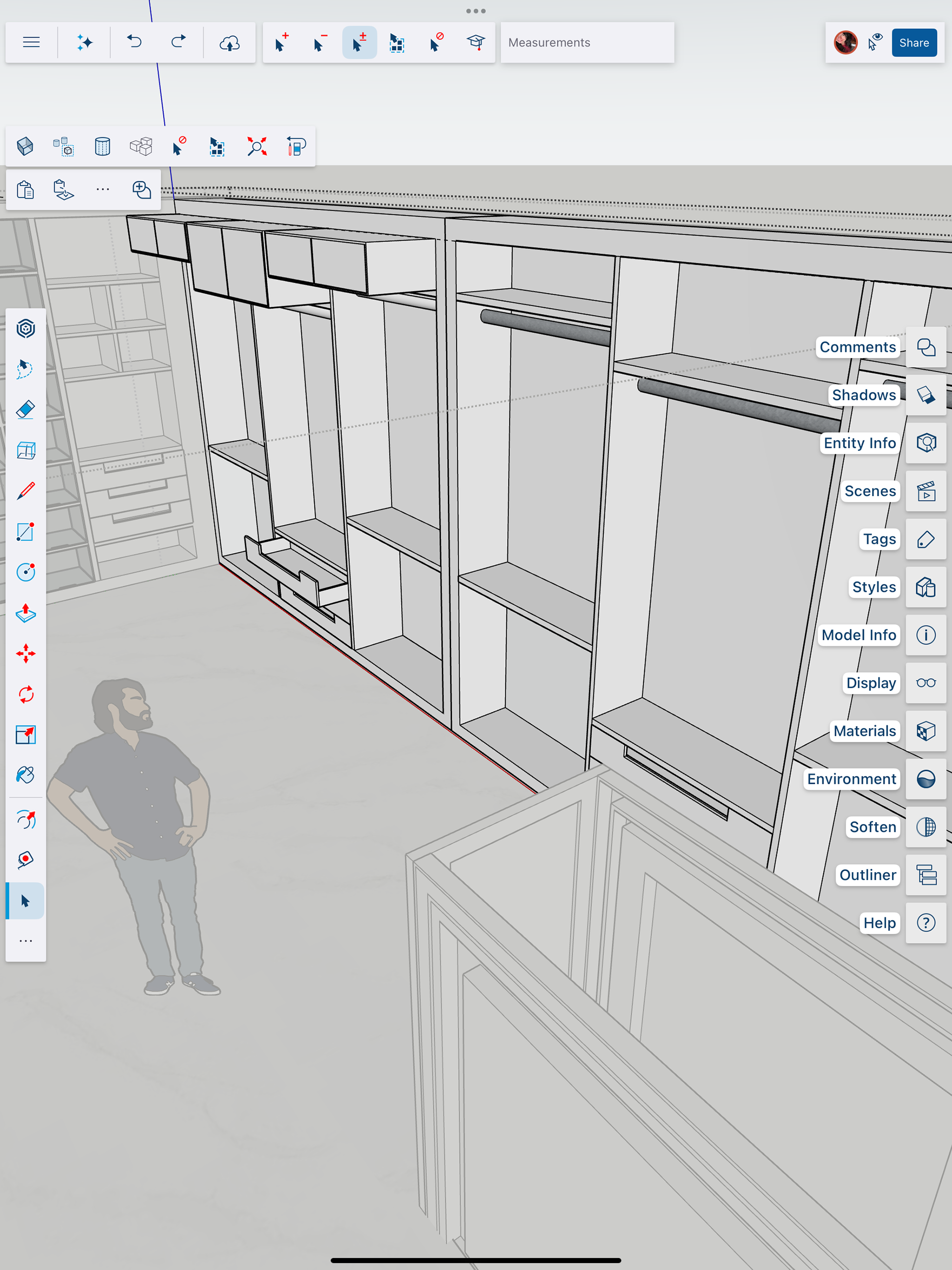Toggle add/subtract selection mode
This screenshot has width=952, height=1270.
pyautogui.click(x=359, y=43)
